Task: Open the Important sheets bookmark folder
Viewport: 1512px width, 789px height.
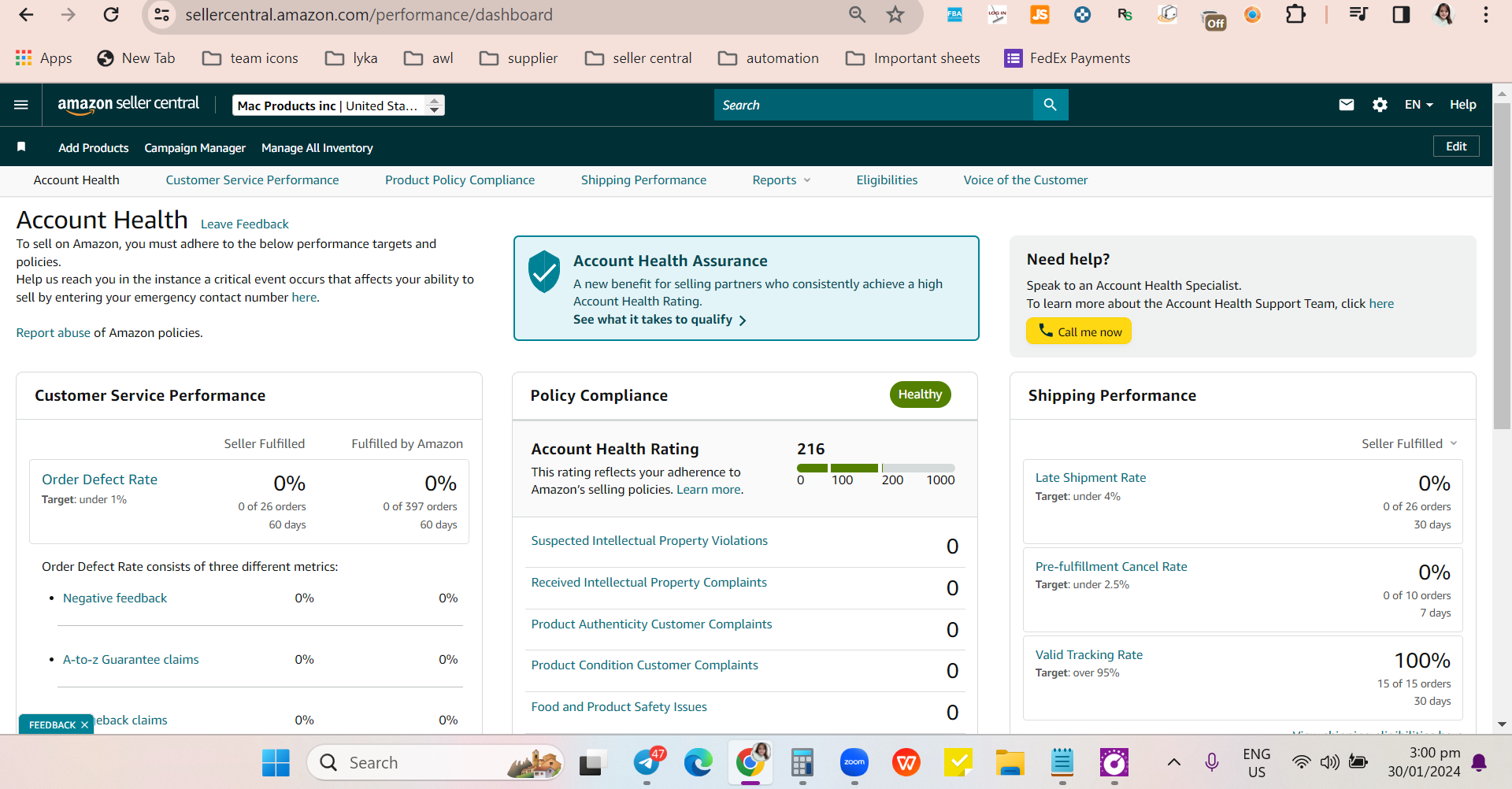Action: (x=913, y=58)
